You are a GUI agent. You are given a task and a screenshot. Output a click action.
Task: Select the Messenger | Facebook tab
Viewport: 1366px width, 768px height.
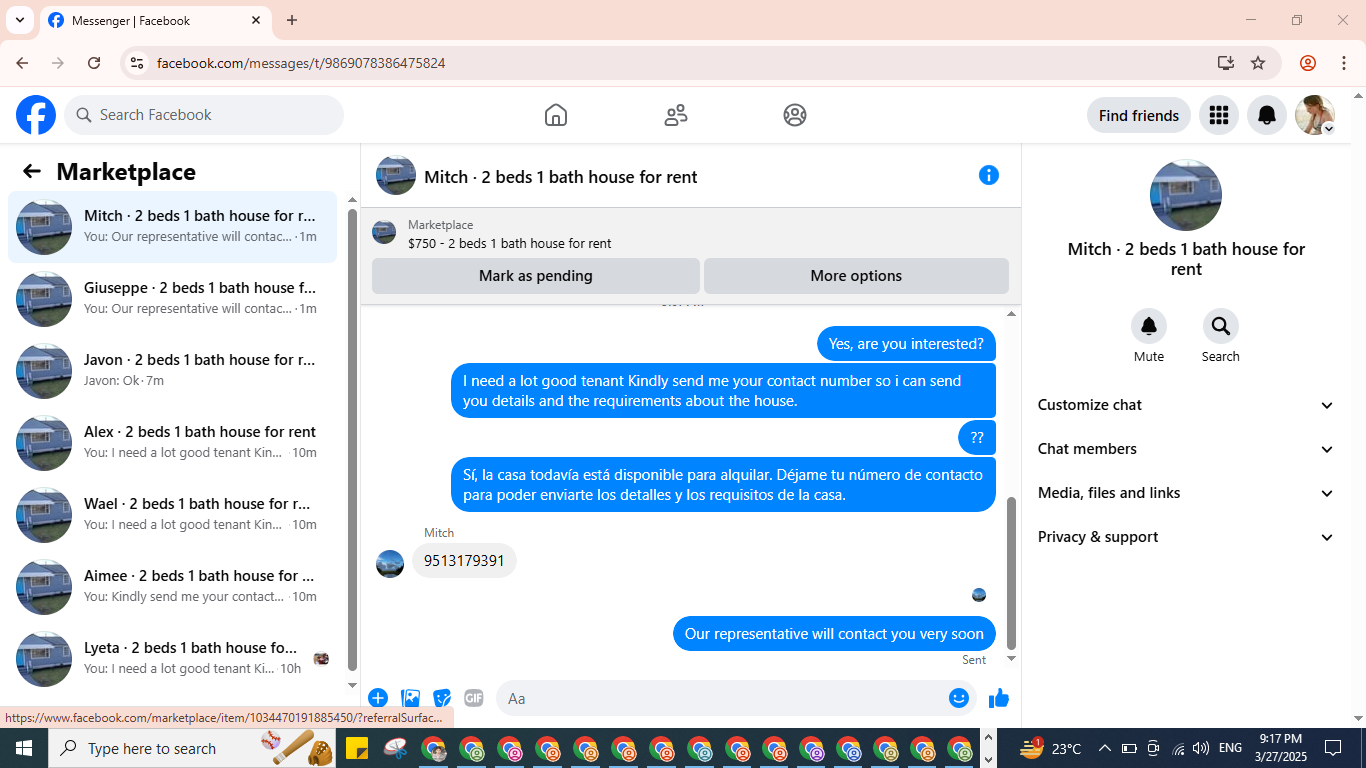coord(155,20)
